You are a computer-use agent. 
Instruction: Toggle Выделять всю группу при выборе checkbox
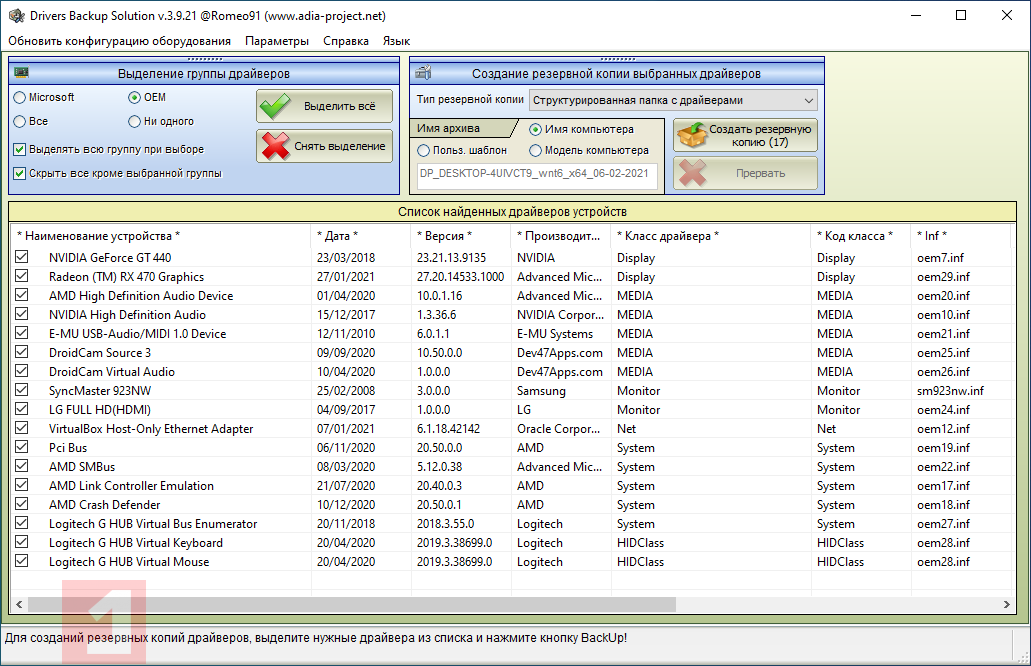pyautogui.click(x=20, y=149)
